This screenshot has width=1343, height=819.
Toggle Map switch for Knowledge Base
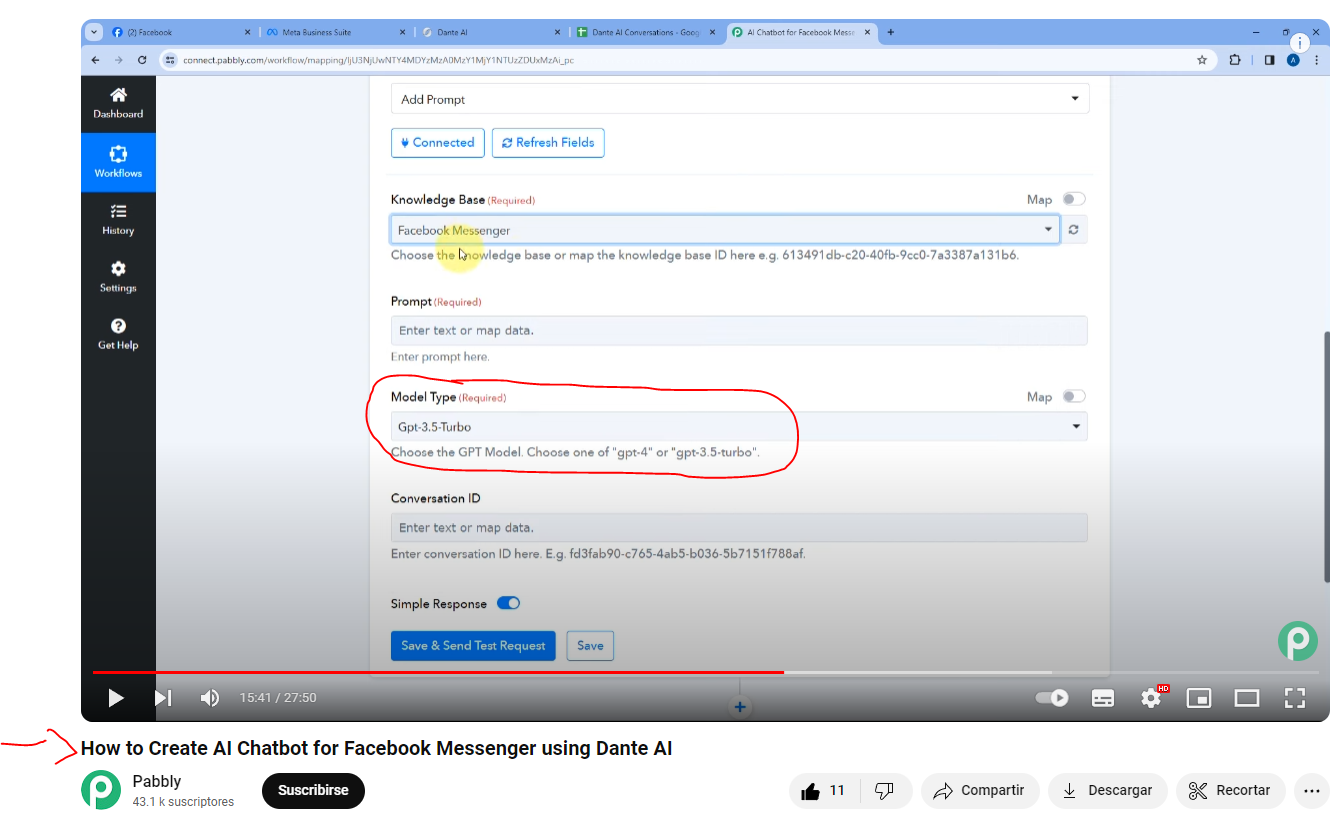(x=1074, y=199)
